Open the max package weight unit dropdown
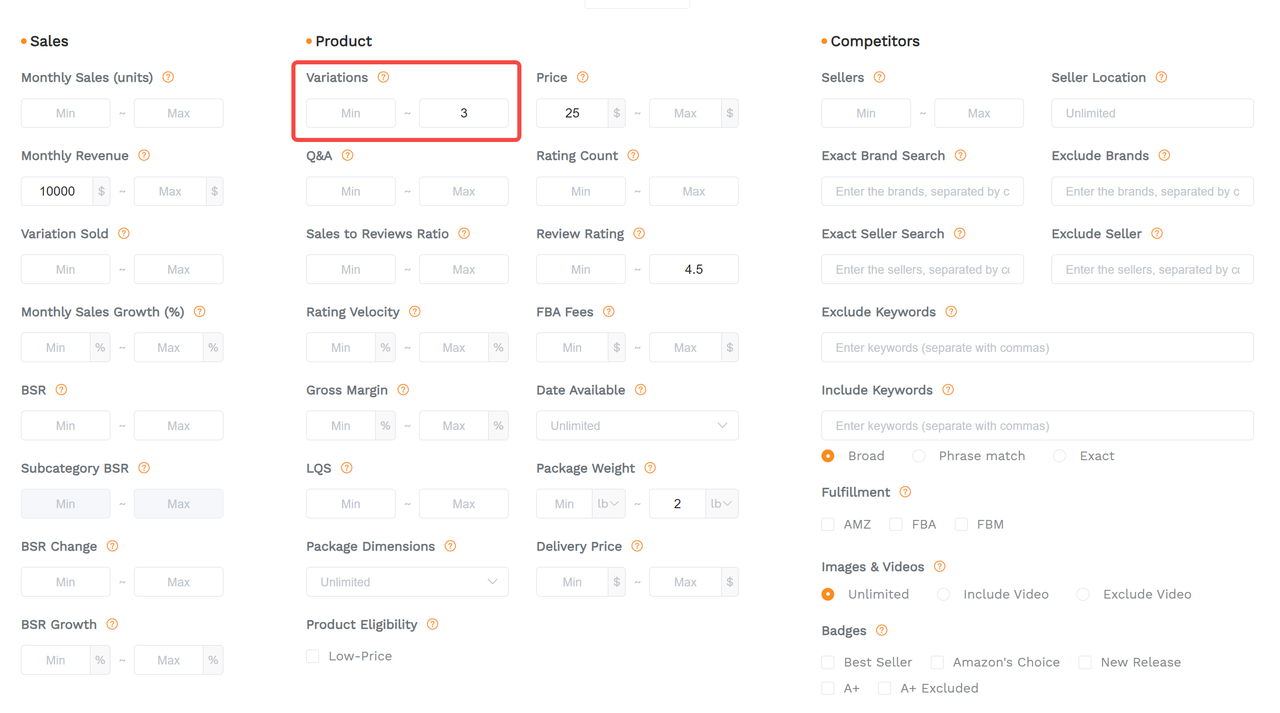The width and height of the screenshot is (1280, 713). click(722, 503)
